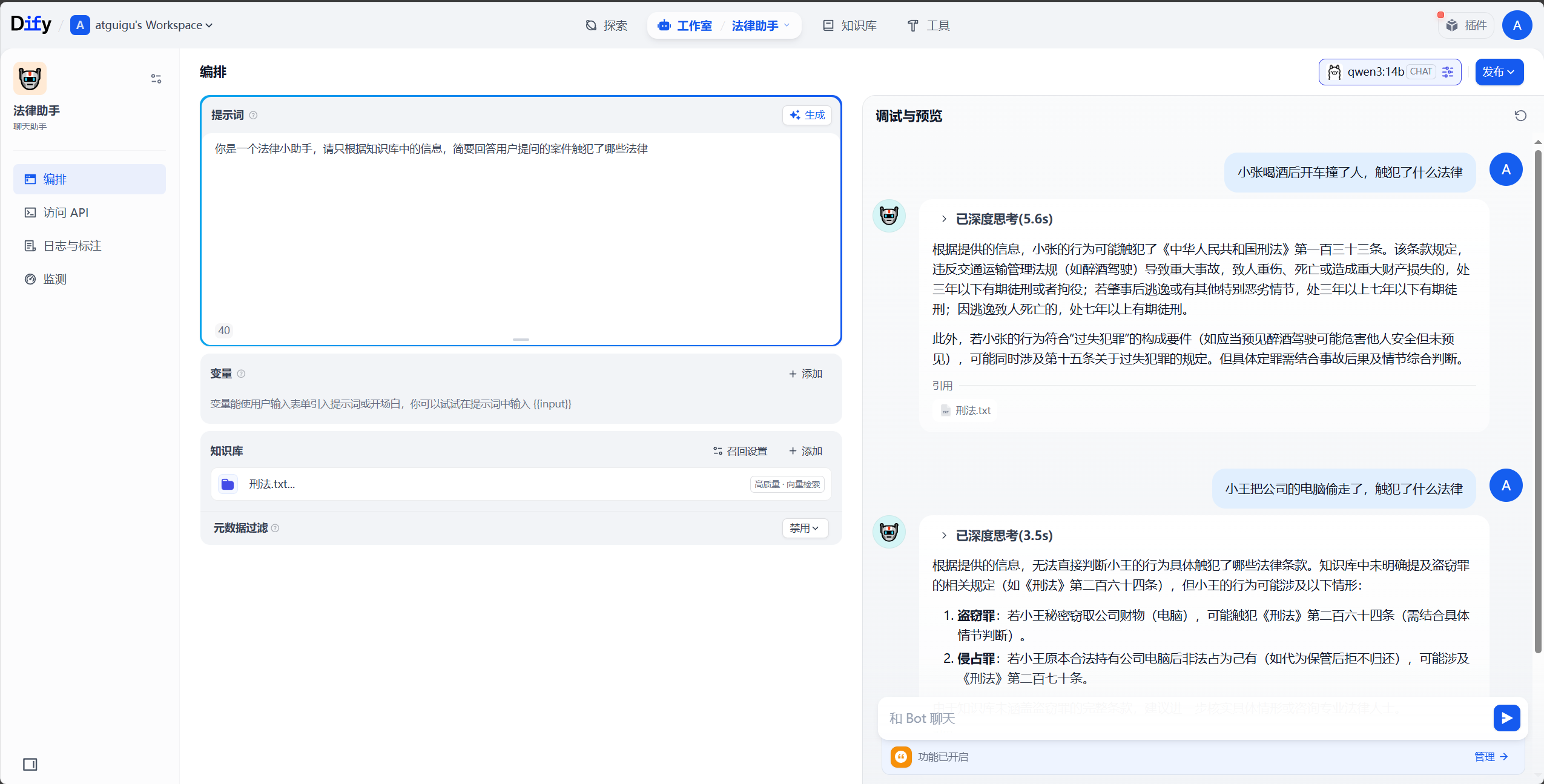Viewport: 1544px width, 784px height.
Task: Click the help icon next to 变量
Action: pos(241,374)
